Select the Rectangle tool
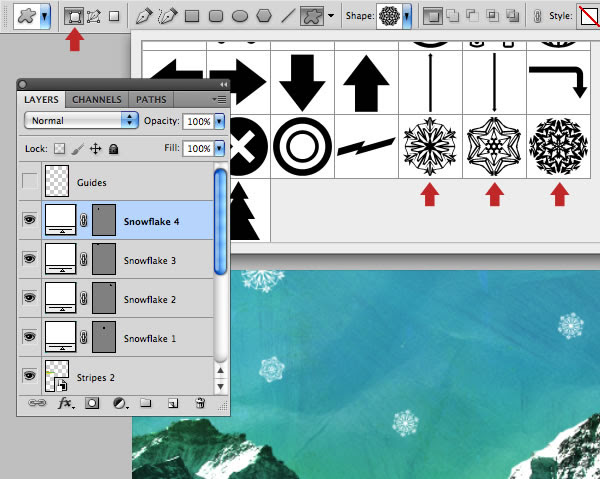Image resolution: width=600 pixels, height=479 pixels. click(192, 16)
